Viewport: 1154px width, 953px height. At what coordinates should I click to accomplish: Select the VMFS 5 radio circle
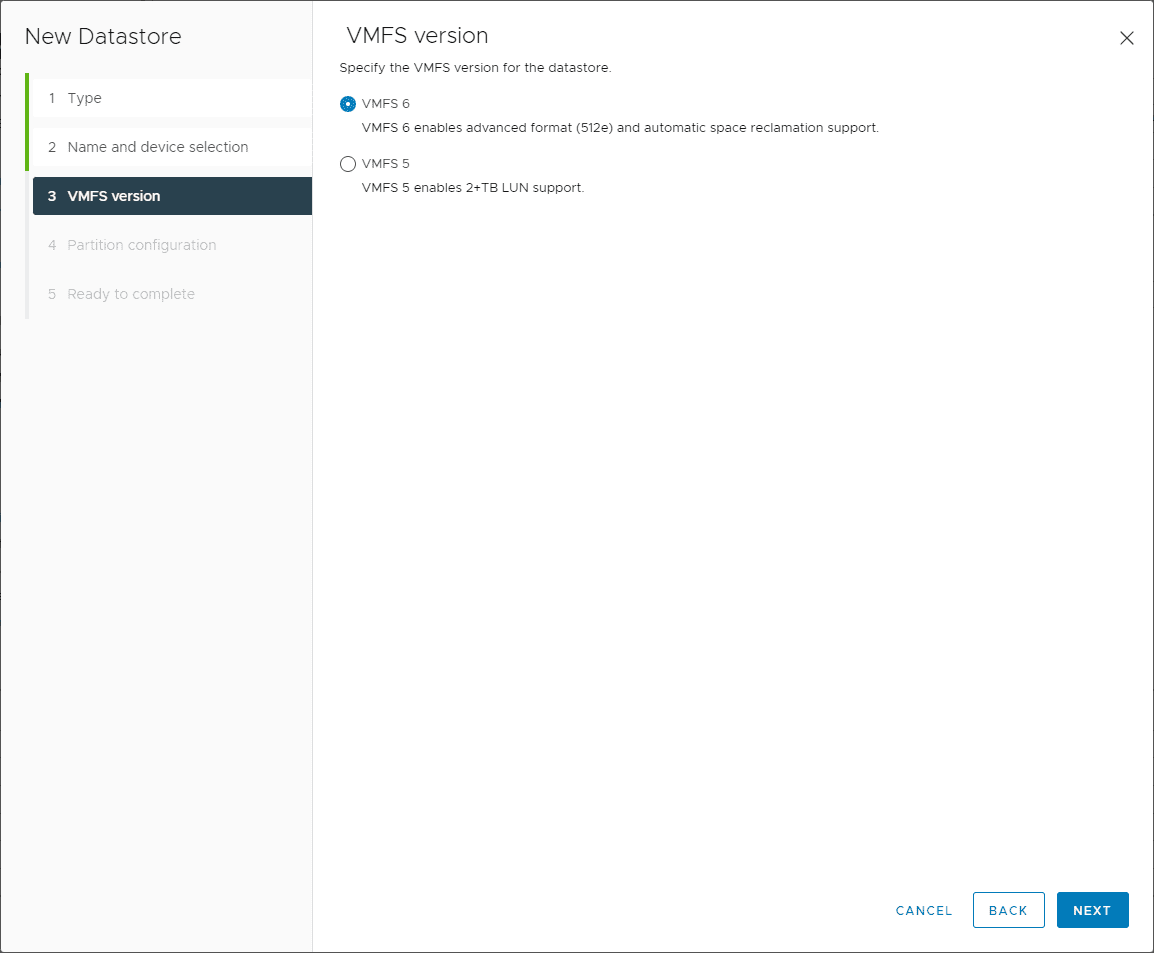[348, 164]
